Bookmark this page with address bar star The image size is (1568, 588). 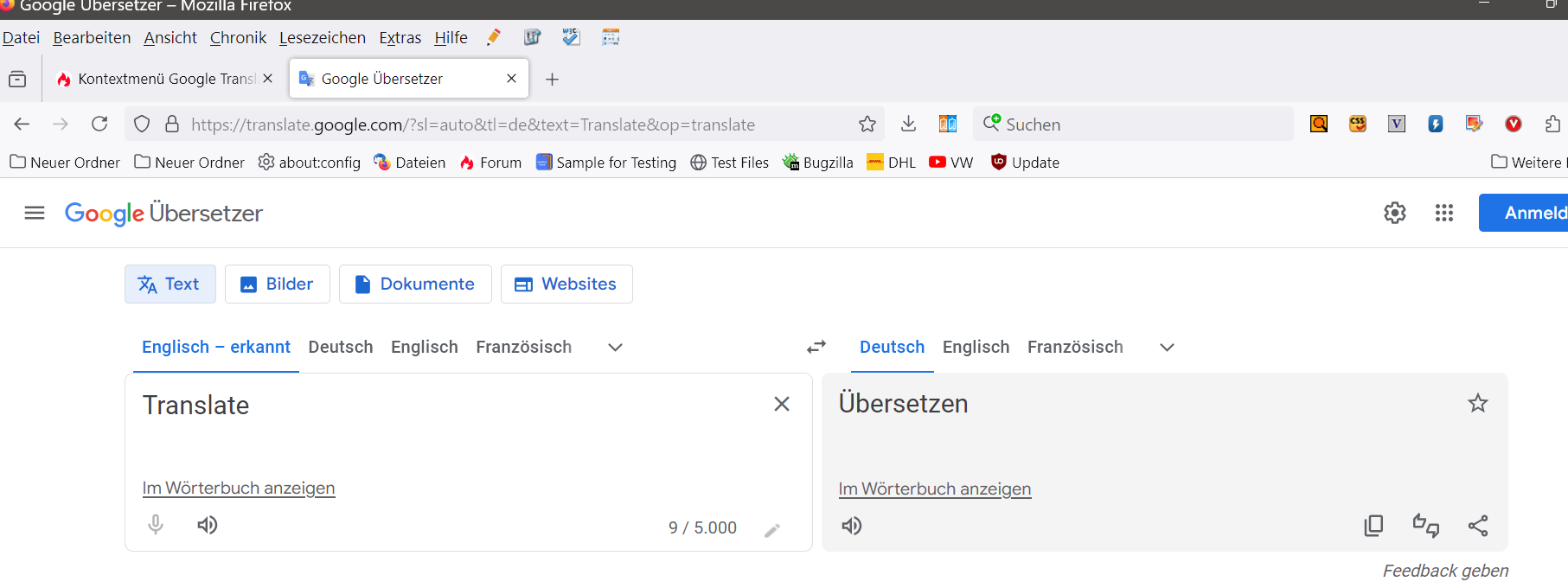pyautogui.click(x=867, y=125)
